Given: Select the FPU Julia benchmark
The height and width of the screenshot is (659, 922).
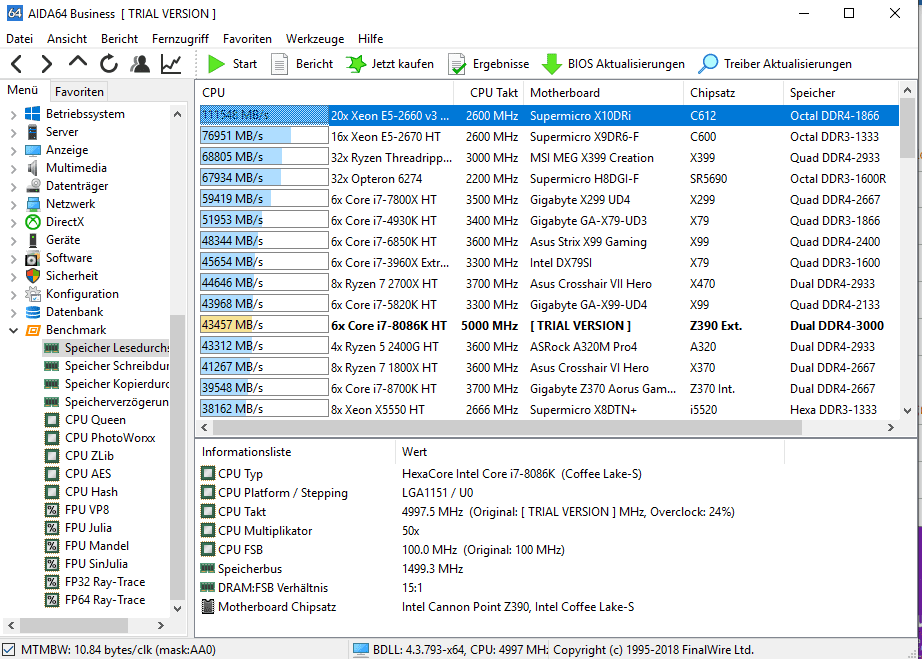Looking at the screenshot, I should coord(88,528).
